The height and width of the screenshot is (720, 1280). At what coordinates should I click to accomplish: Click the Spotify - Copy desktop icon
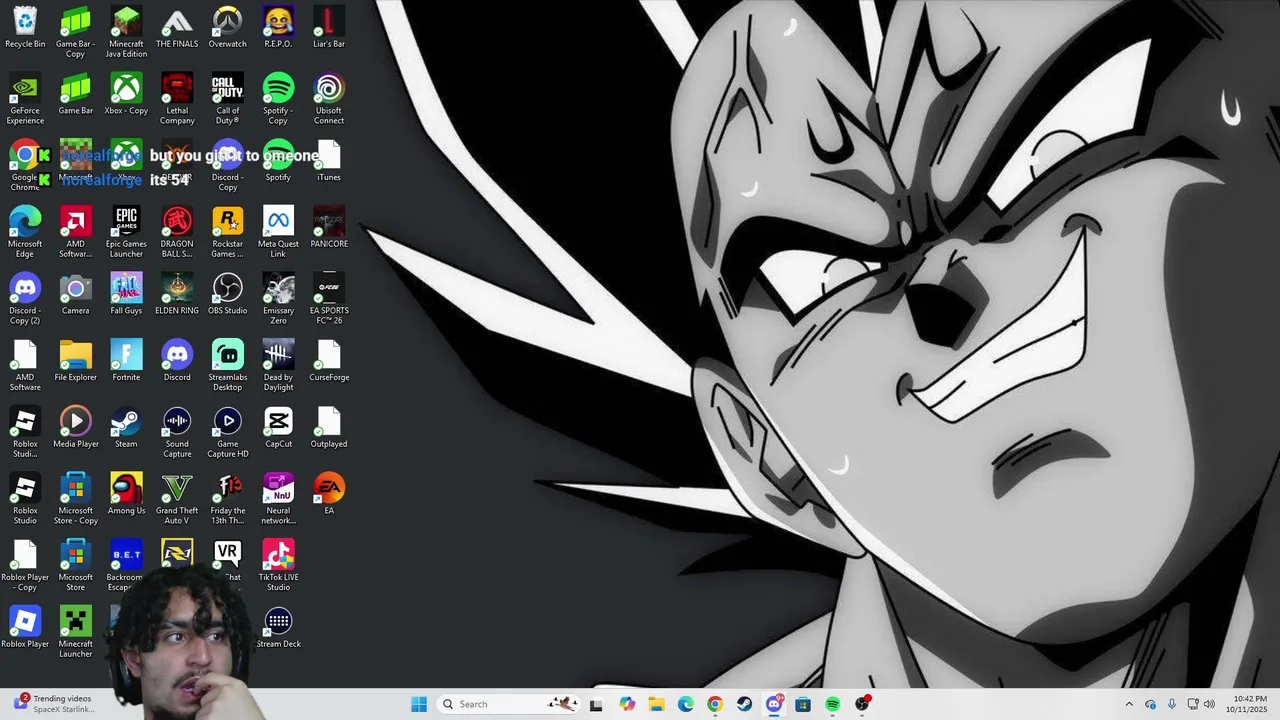tap(278, 99)
